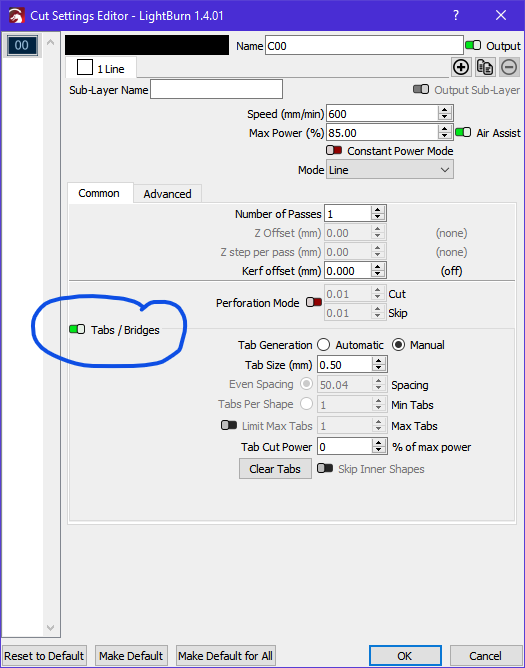Image resolution: width=525 pixels, height=668 pixels.
Task: Switch to the Common tab
Action: pos(99,193)
